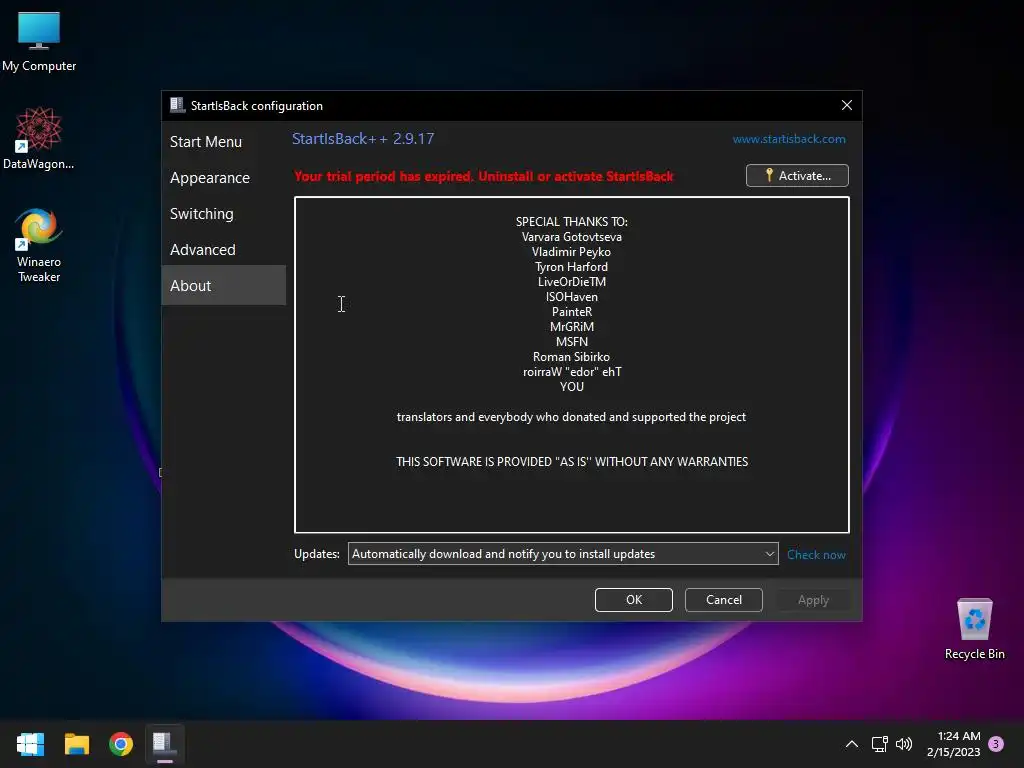This screenshot has width=1024, height=768.
Task: Select the About section
Action: 224,285
